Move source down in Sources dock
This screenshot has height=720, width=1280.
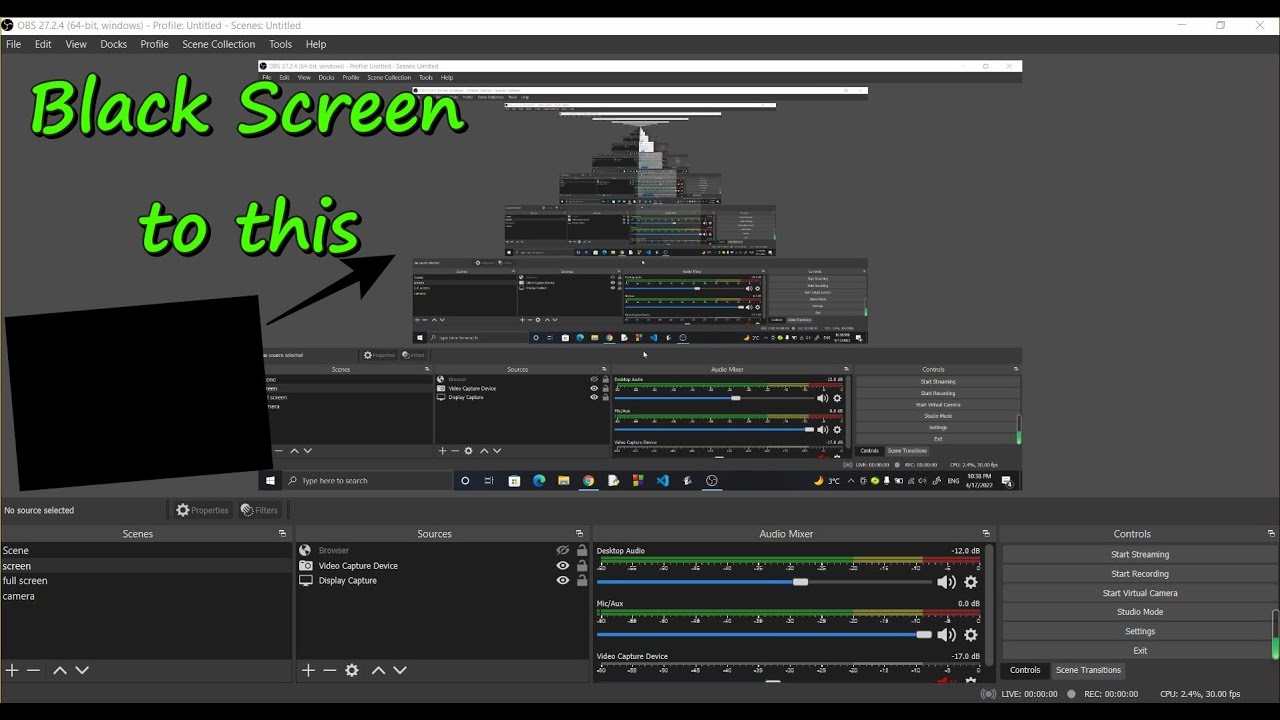(400, 671)
